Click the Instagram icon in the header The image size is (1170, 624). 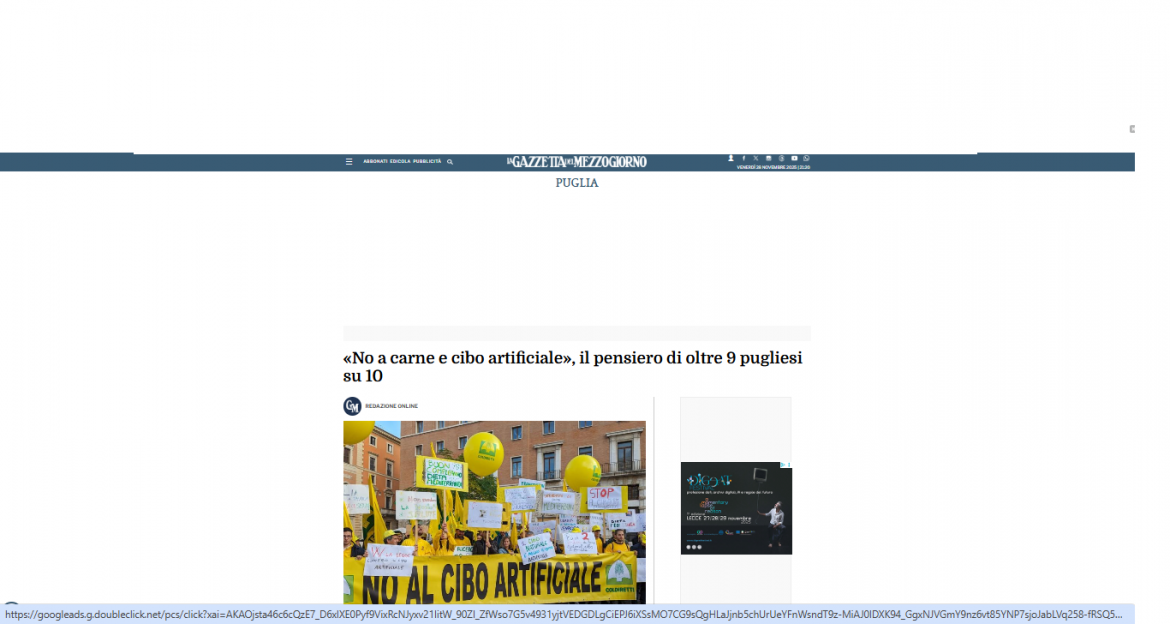[x=781, y=158]
